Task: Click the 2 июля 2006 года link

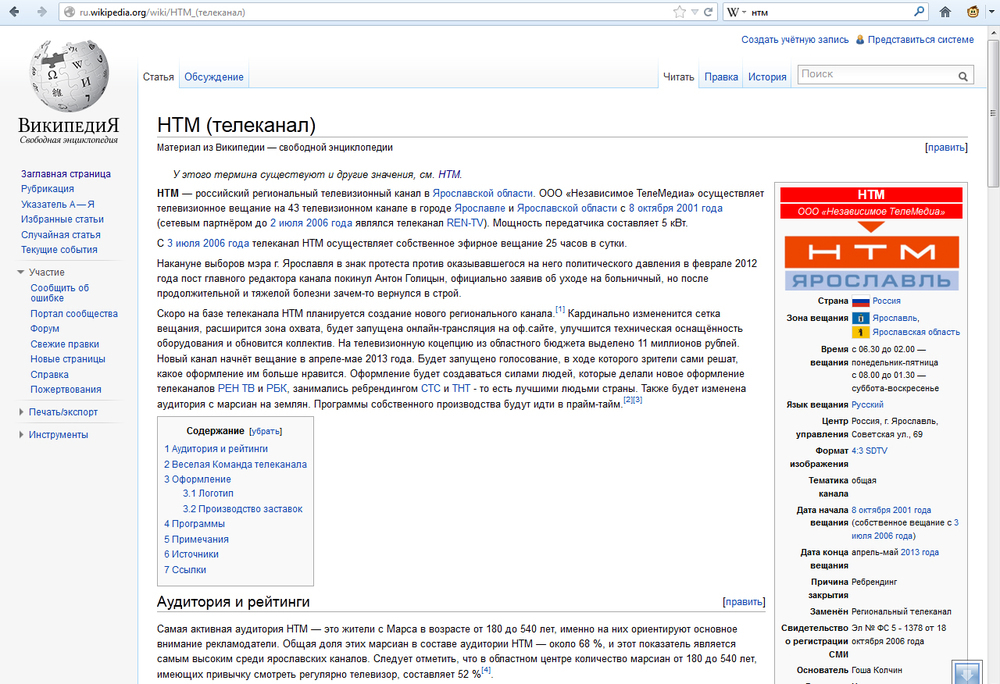Action: point(311,223)
